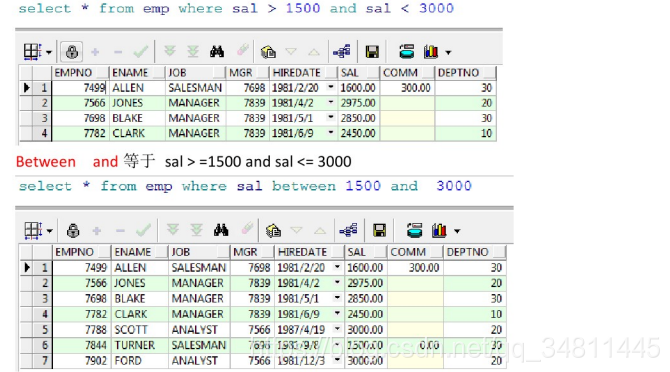
Task: Click the BLAKE name cell in the four-row grid
Action: [137, 118]
